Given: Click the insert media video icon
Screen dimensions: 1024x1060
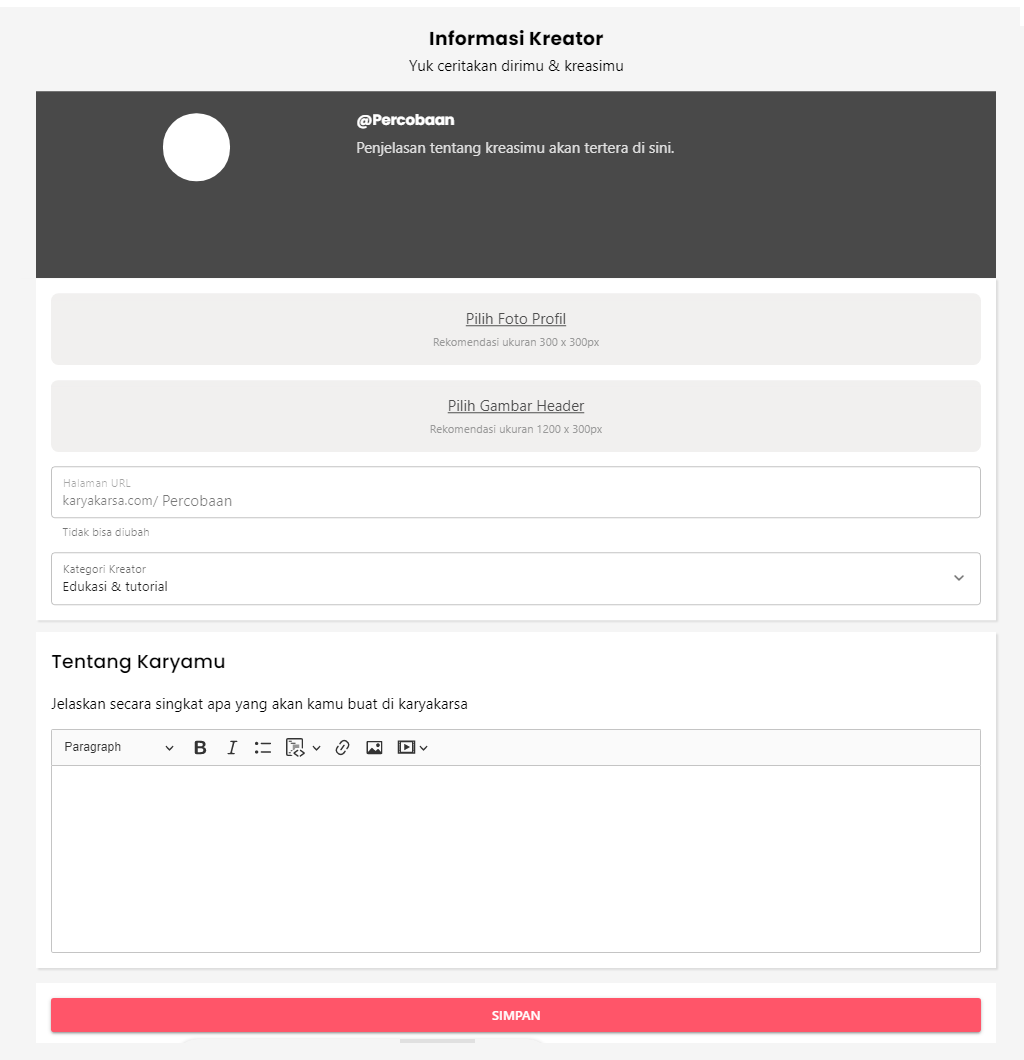Looking at the screenshot, I should (406, 747).
